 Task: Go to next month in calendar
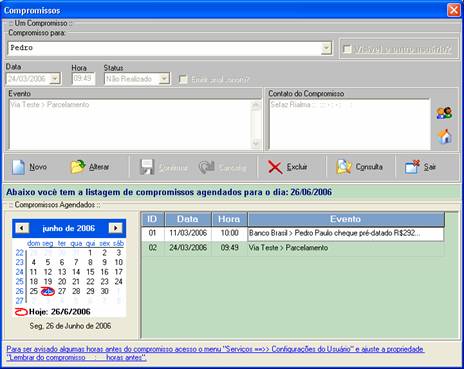(x=115, y=228)
